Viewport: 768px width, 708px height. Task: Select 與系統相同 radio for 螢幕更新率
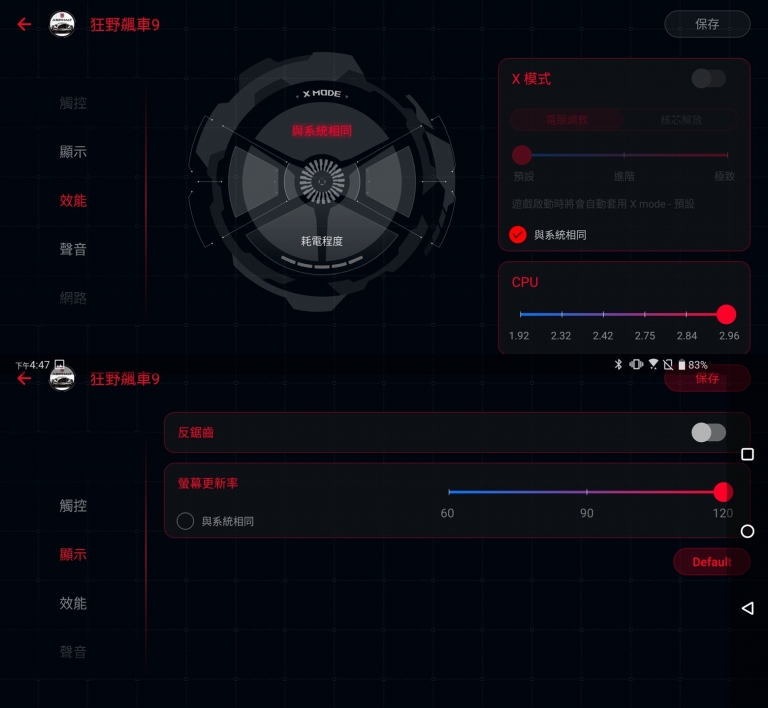(x=185, y=521)
